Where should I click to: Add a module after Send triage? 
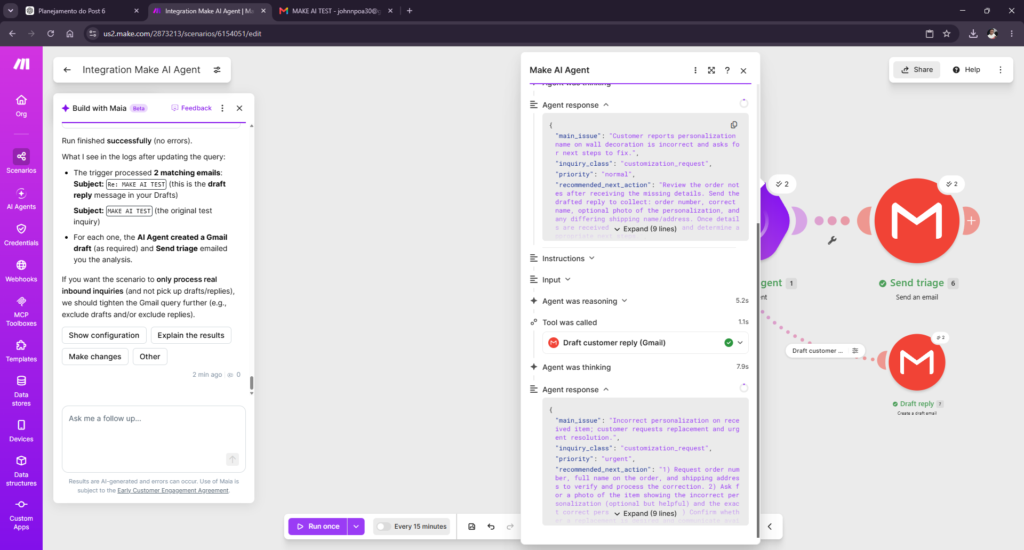(972, 221)
